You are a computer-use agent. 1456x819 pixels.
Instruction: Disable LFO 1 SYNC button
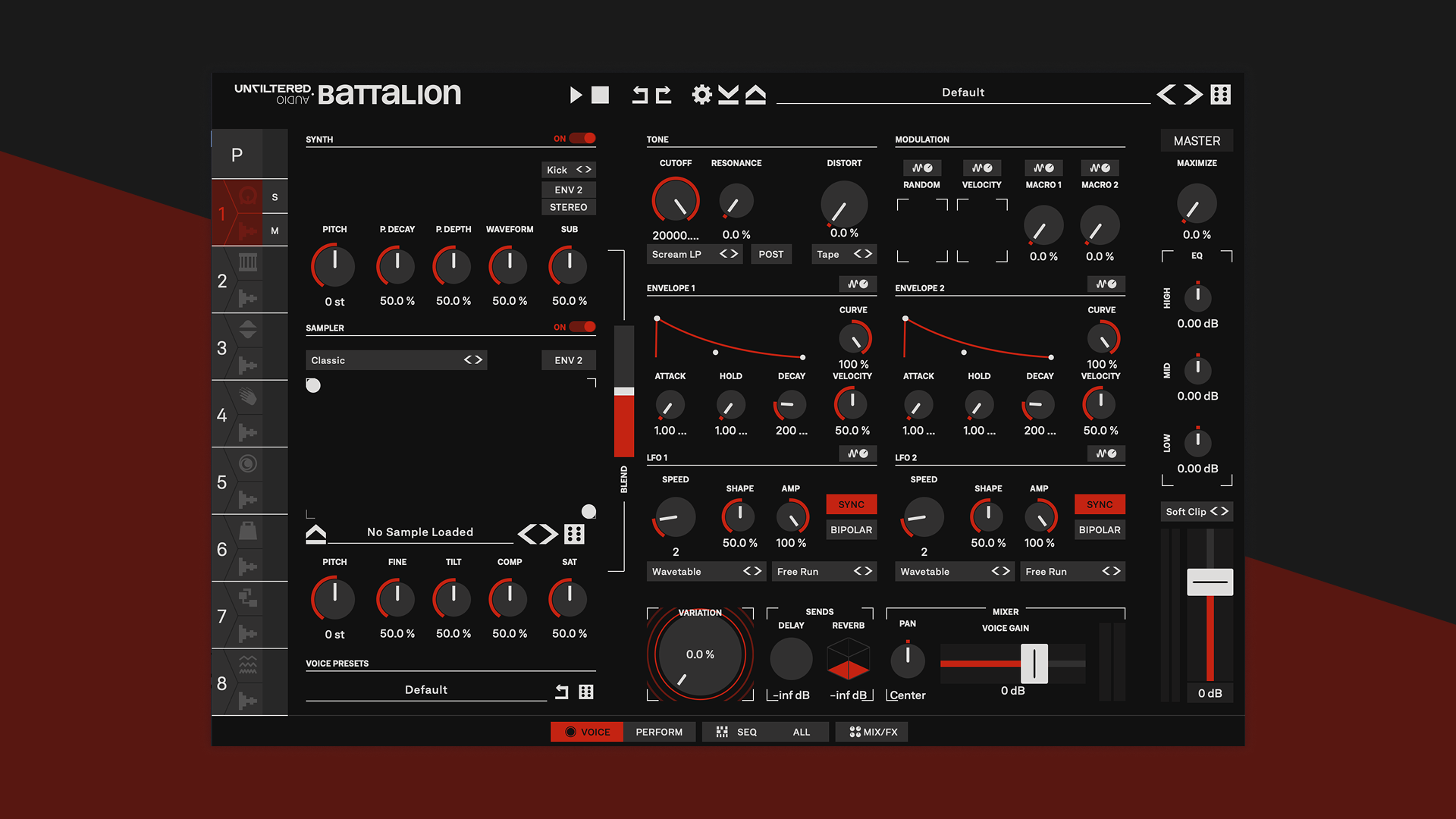tap(851, 504)
